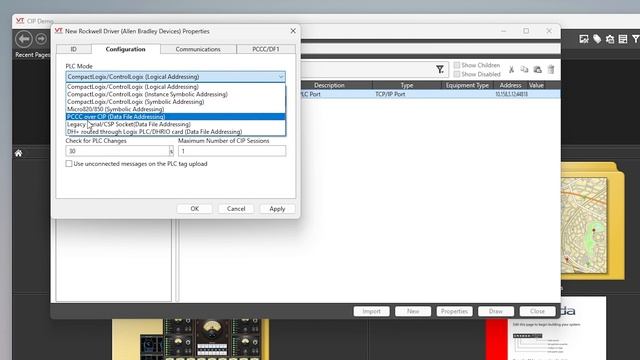The image size is (640, 360).
Task: Click the cut scissors icon
Action: (511, 70)
